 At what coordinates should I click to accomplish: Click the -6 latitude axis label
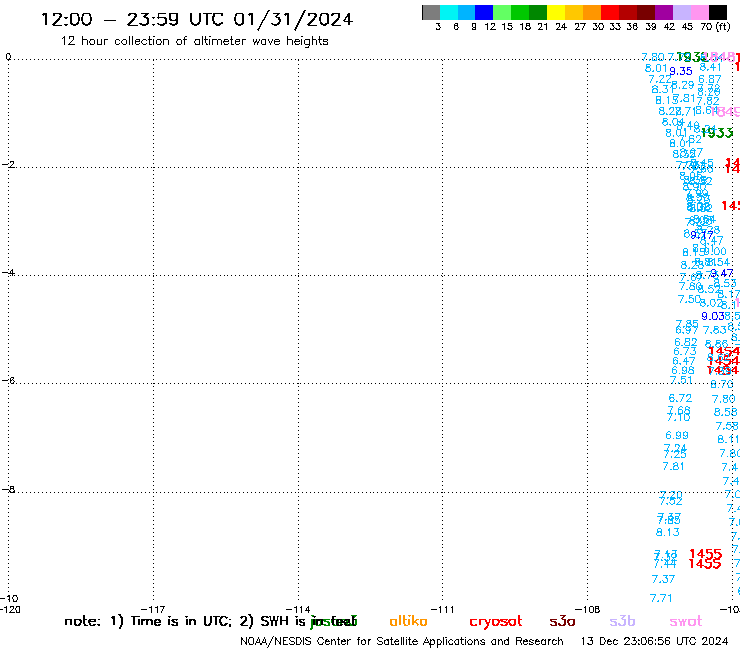pyautogui.click(x=8, y=380)
